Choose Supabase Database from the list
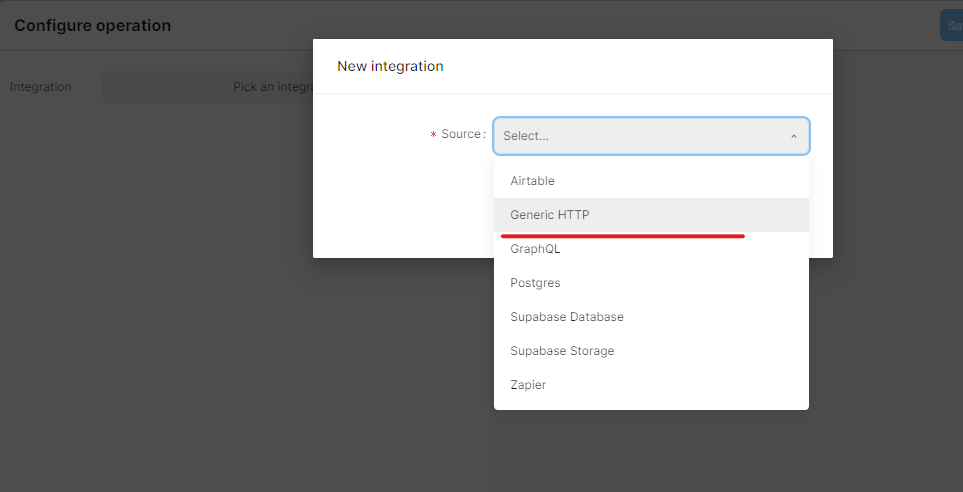Image resolution: width=963 pixels, height=492 pixels. coord(566,317)
